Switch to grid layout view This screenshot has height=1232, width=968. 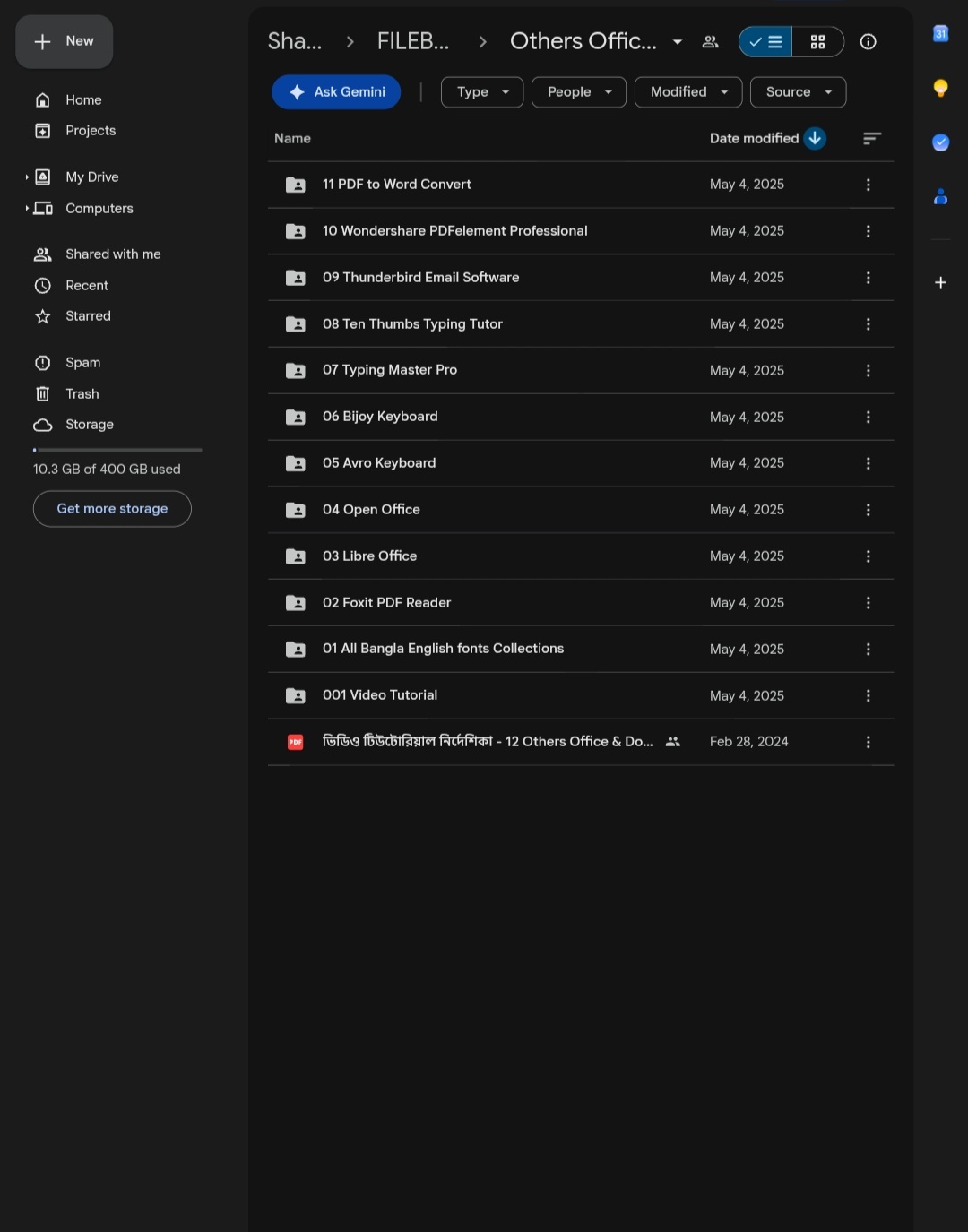(x=817, y=41)
